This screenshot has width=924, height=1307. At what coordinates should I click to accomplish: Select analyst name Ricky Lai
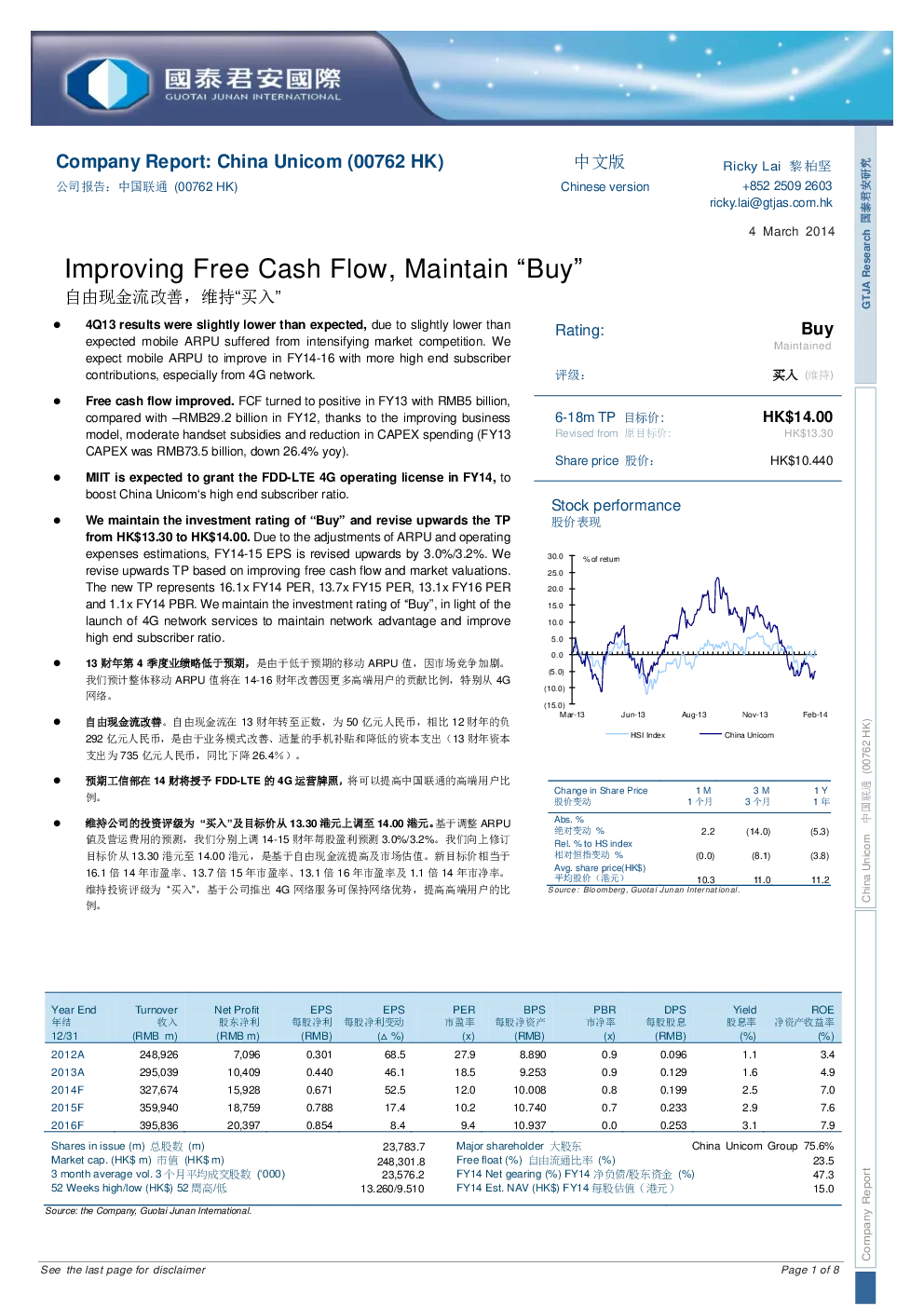pos(752,166)
